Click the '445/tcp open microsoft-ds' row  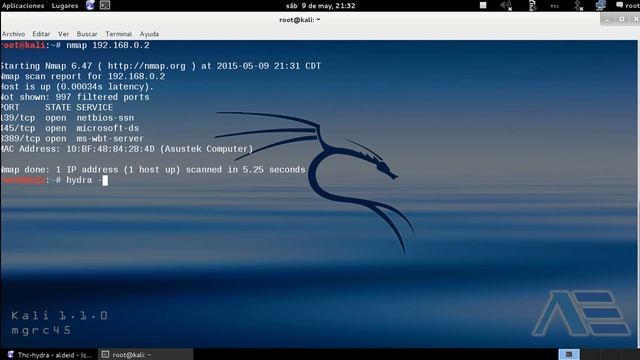click(69, 128)
